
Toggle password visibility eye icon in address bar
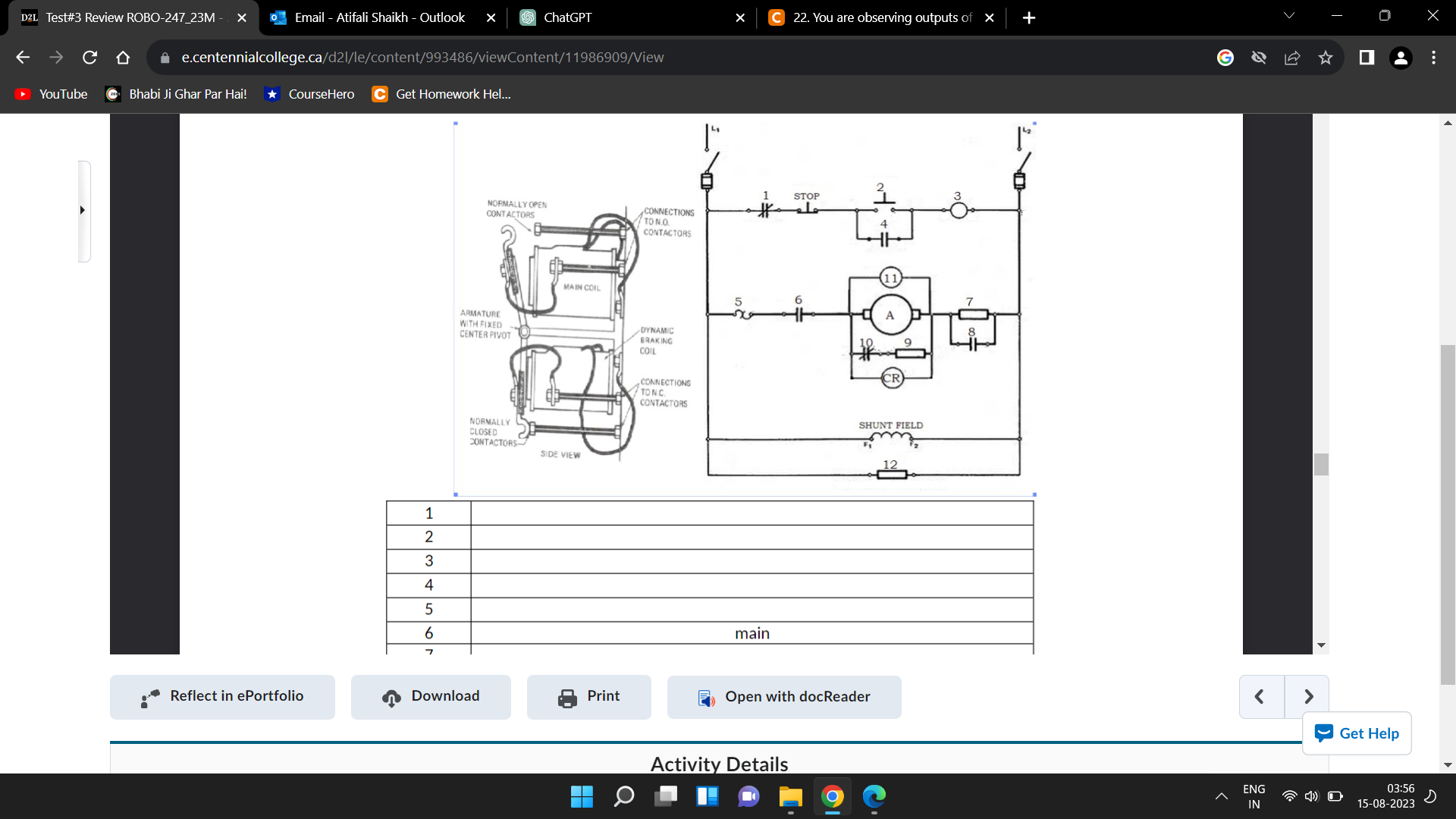[1259, 58]
